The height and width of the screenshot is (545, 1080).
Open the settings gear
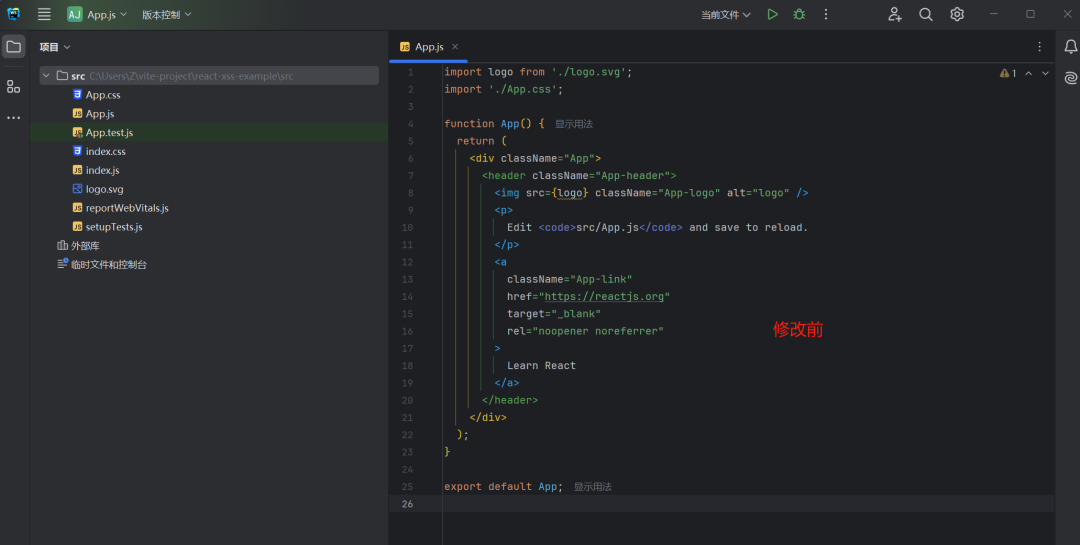(957, 14)
